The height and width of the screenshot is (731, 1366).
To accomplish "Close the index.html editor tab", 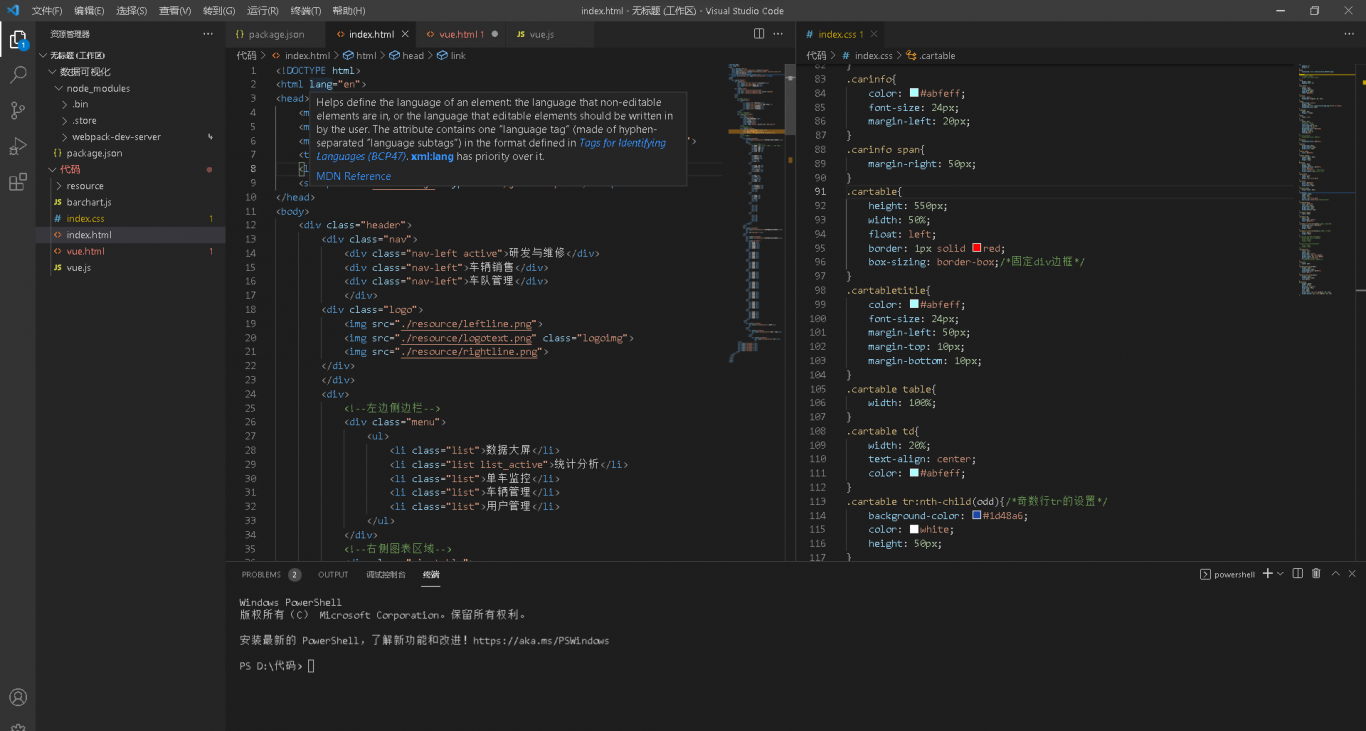I will click(404, 34).
